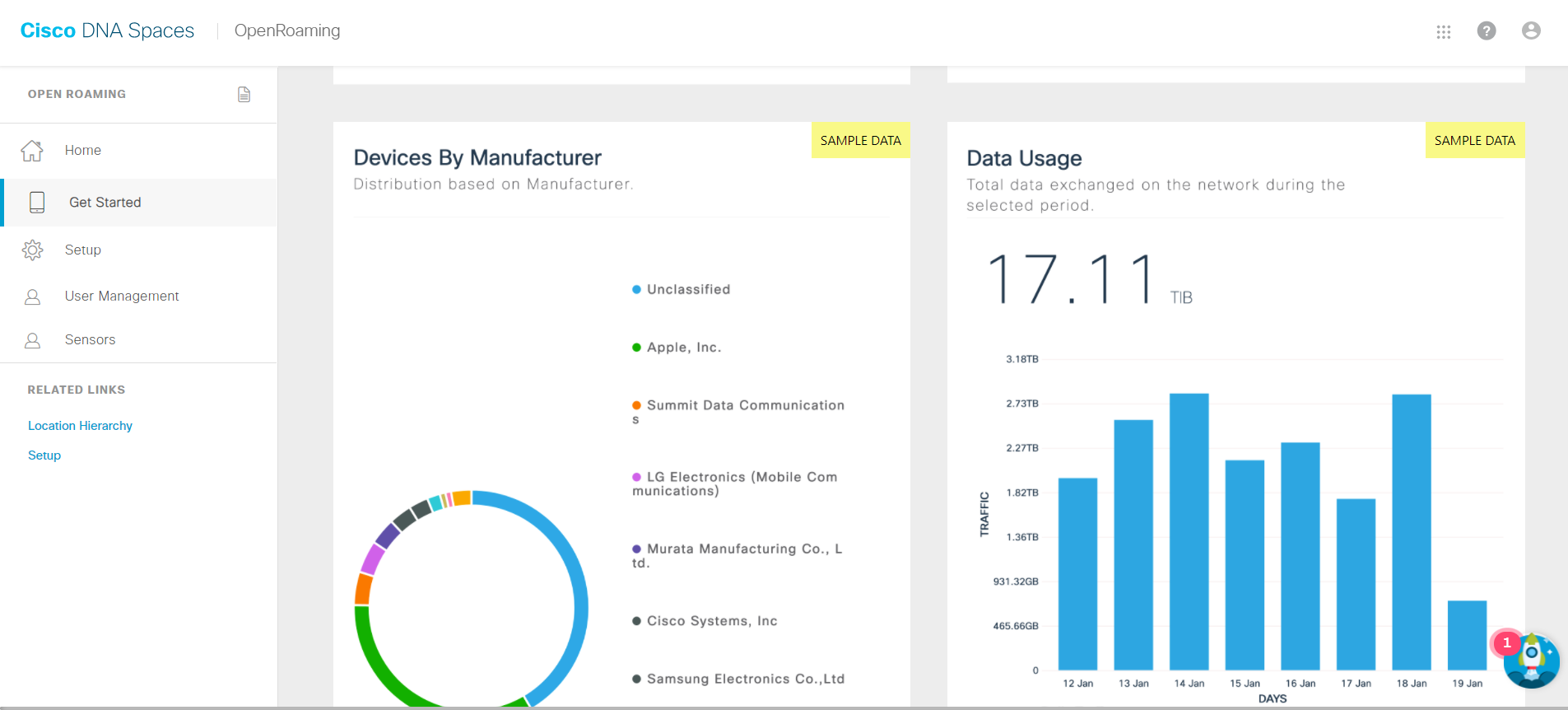Click the Cisco DNA Spaces logo
Viewport: 1568px width, 710px height.
pyautogui.click(x=107, y=30)
